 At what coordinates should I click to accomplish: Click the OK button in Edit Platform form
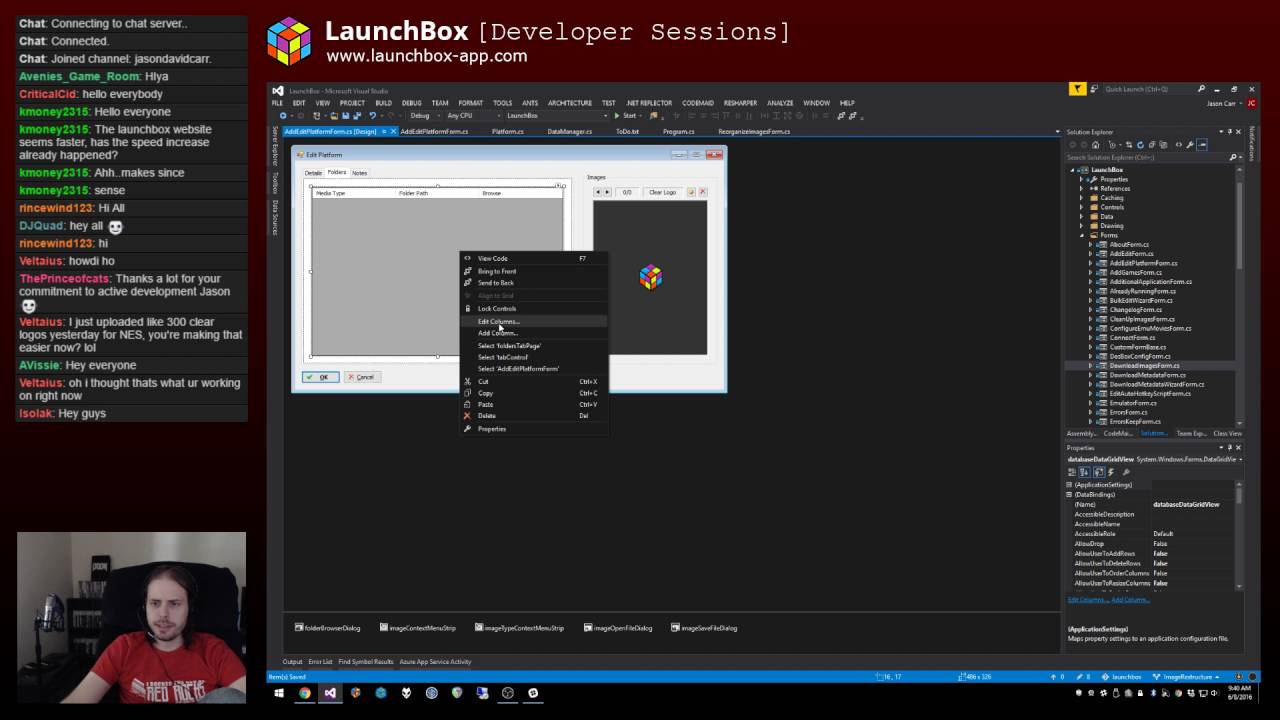(x=321, y=377)
